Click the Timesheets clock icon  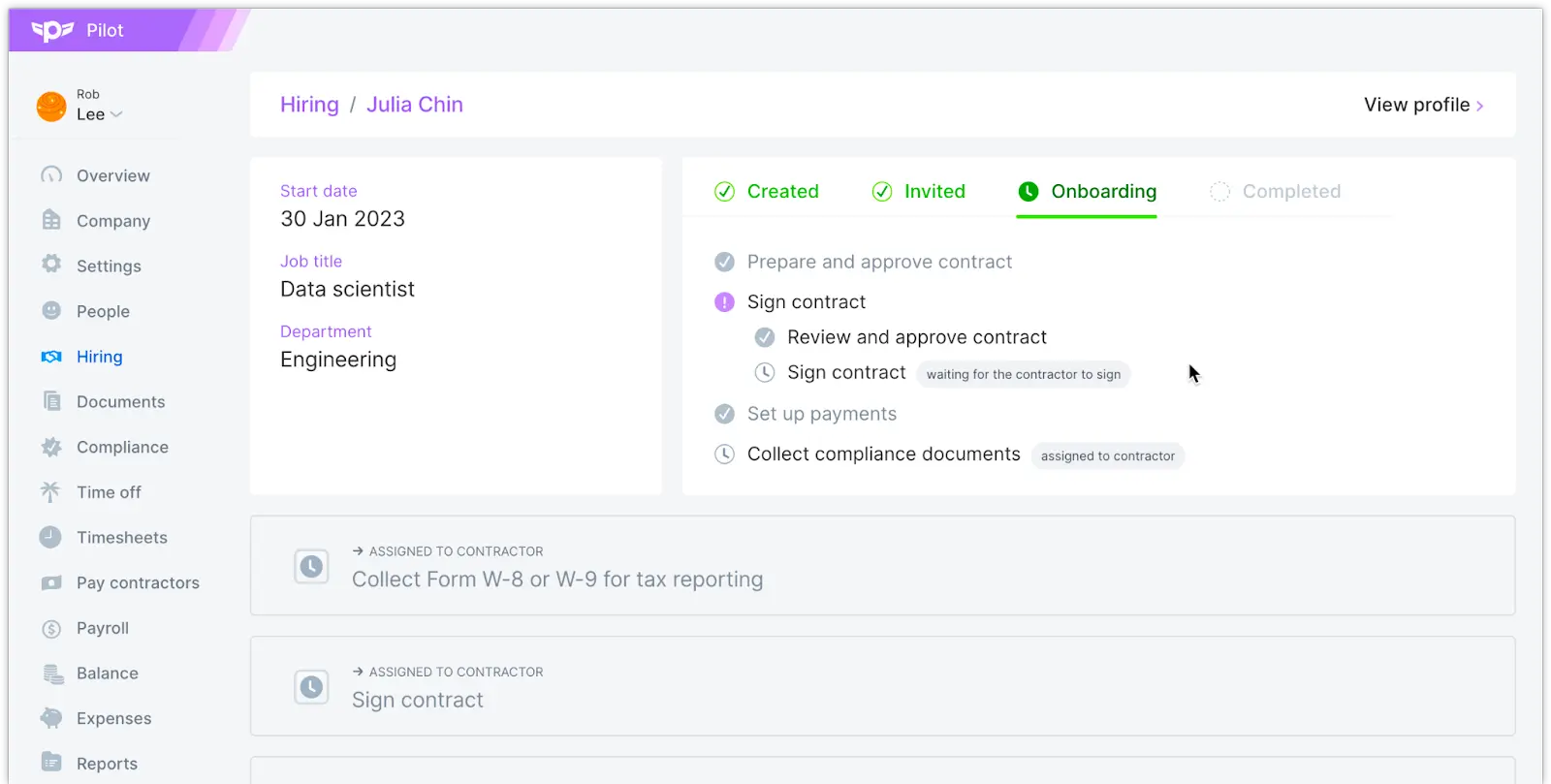(50, 537)
